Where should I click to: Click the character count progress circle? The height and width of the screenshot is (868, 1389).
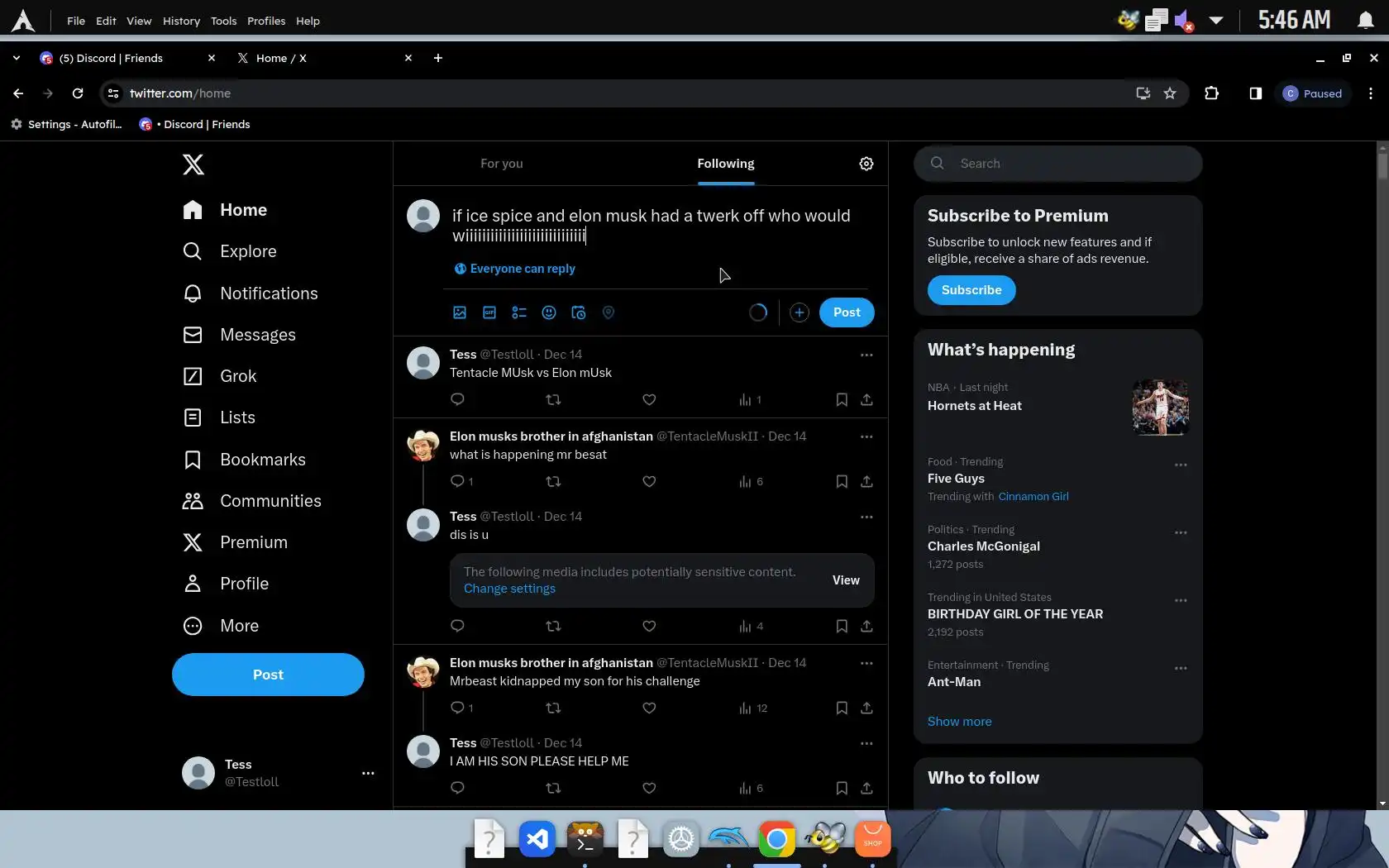(x=758, y=312)
